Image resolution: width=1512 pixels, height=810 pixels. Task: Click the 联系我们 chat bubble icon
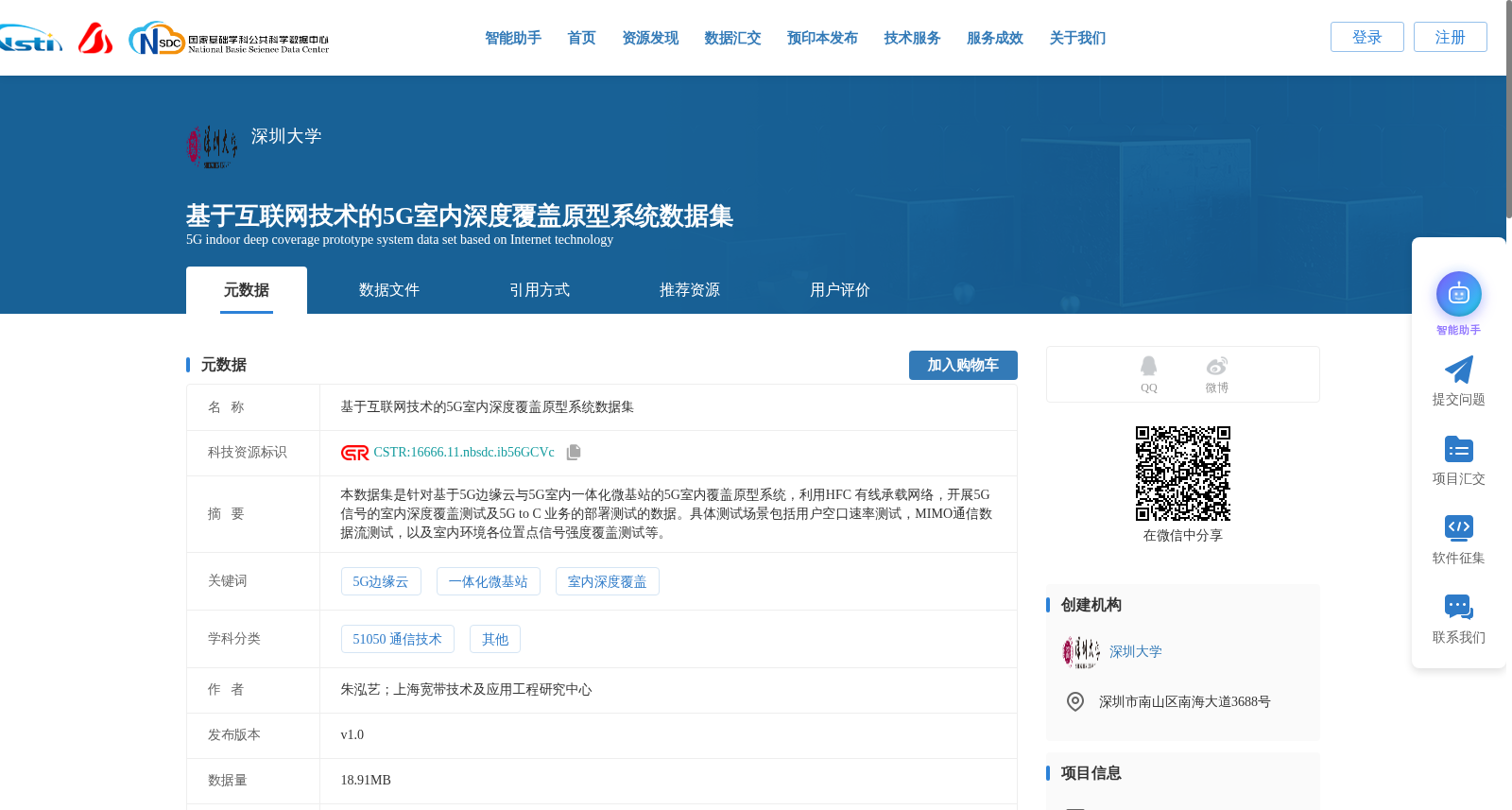tap(1458, 607)
